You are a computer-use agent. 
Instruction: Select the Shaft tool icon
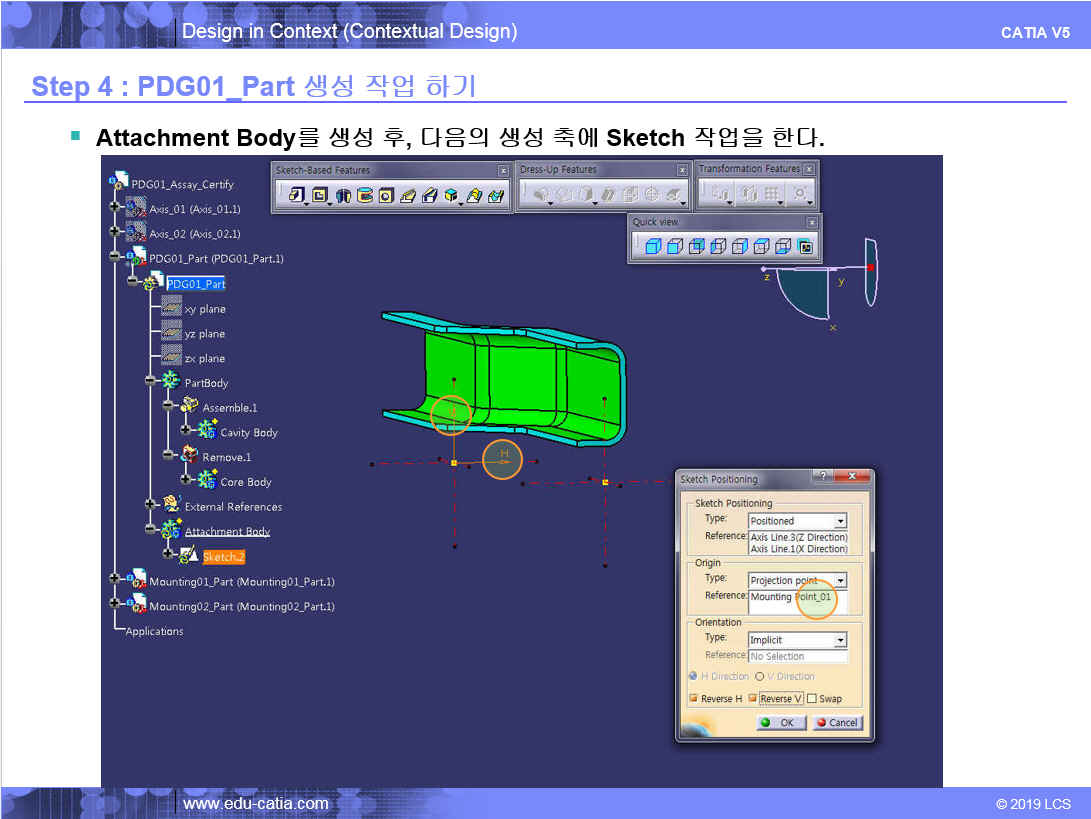[x=343, y=196]
